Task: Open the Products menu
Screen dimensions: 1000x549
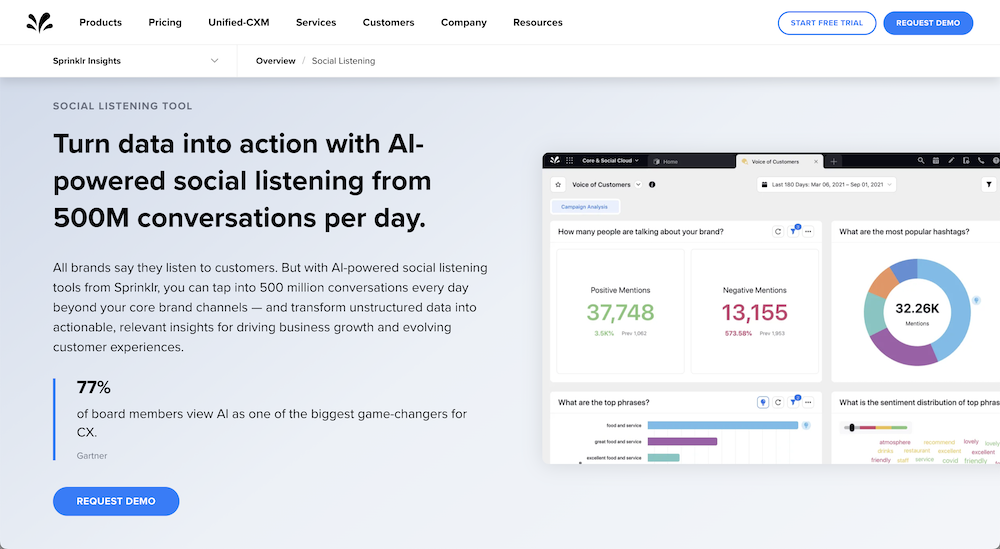Action: point(100,22)
